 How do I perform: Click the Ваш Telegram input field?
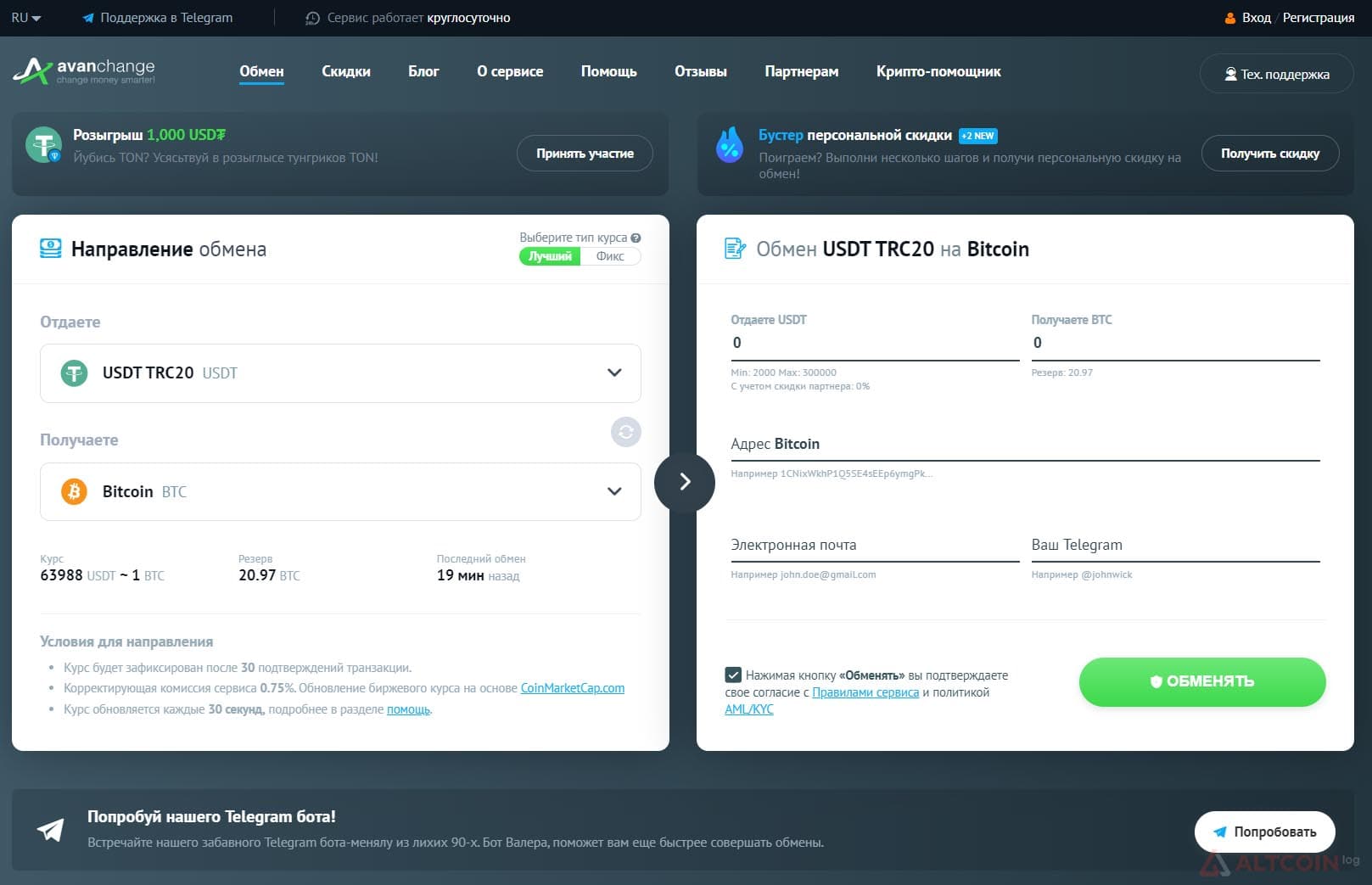(x=1175, y=545)
